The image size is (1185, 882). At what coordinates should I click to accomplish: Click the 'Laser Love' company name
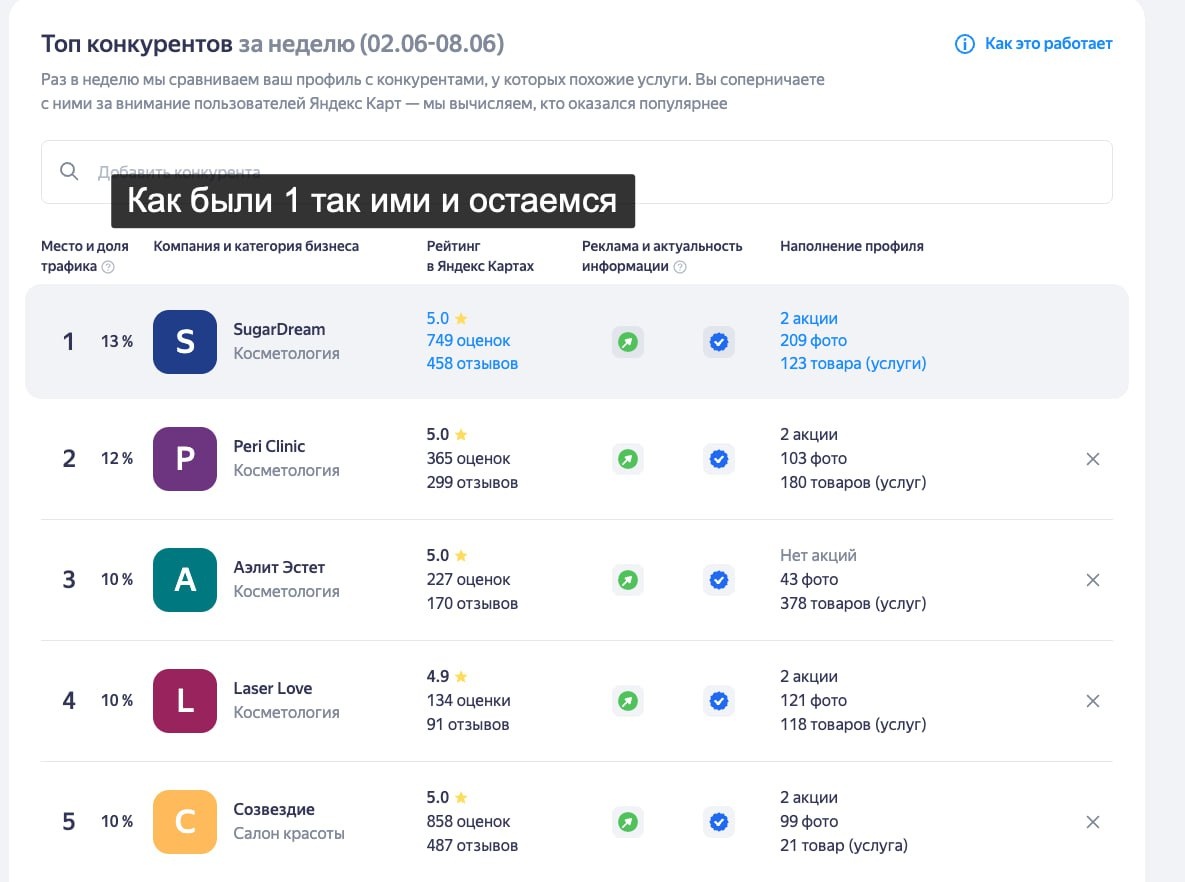pyautogui.click(x=273, y=689)
